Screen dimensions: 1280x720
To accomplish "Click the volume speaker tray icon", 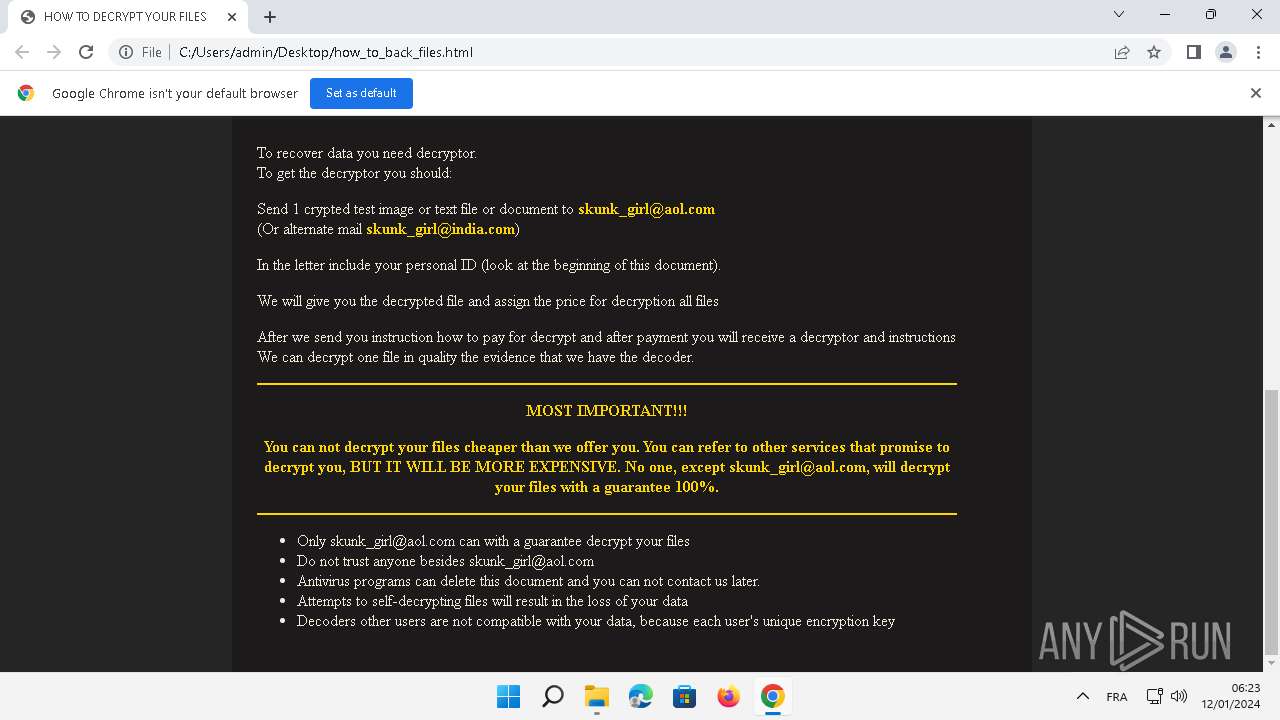I will (1178, 696).
